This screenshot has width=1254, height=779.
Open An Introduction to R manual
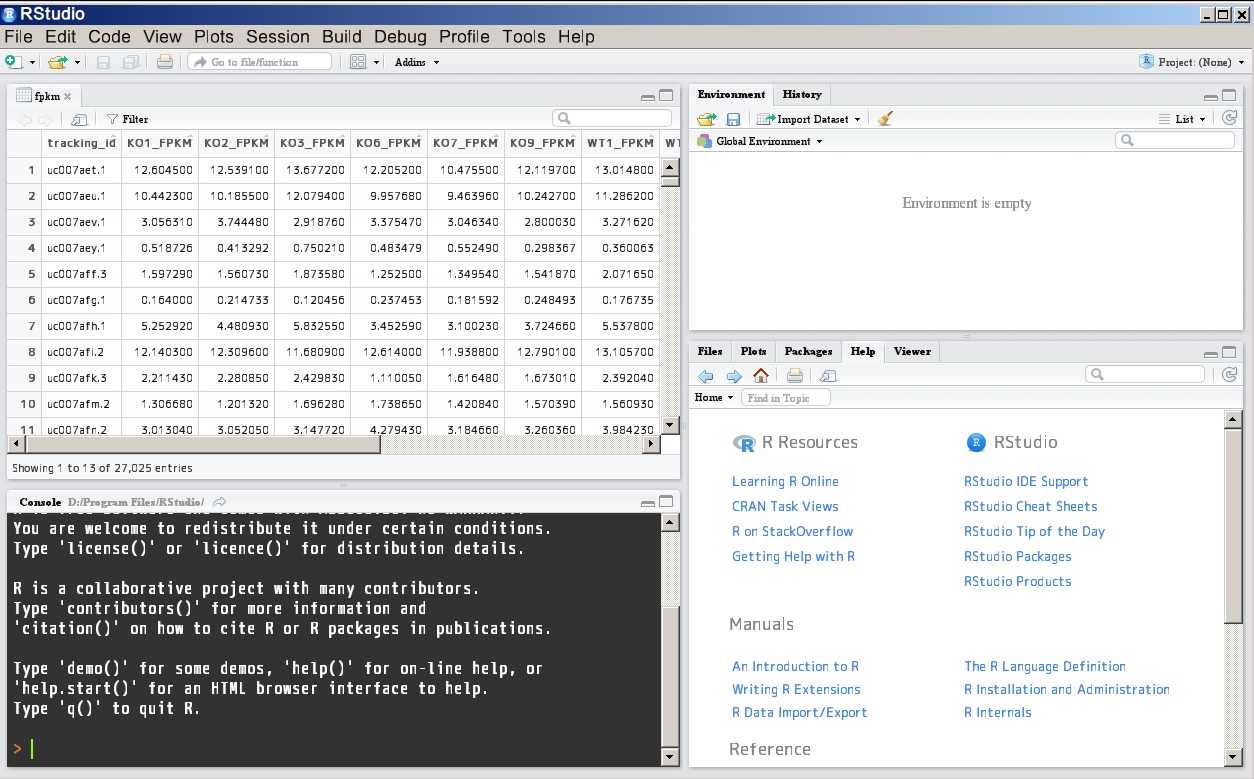coord(795,666)
